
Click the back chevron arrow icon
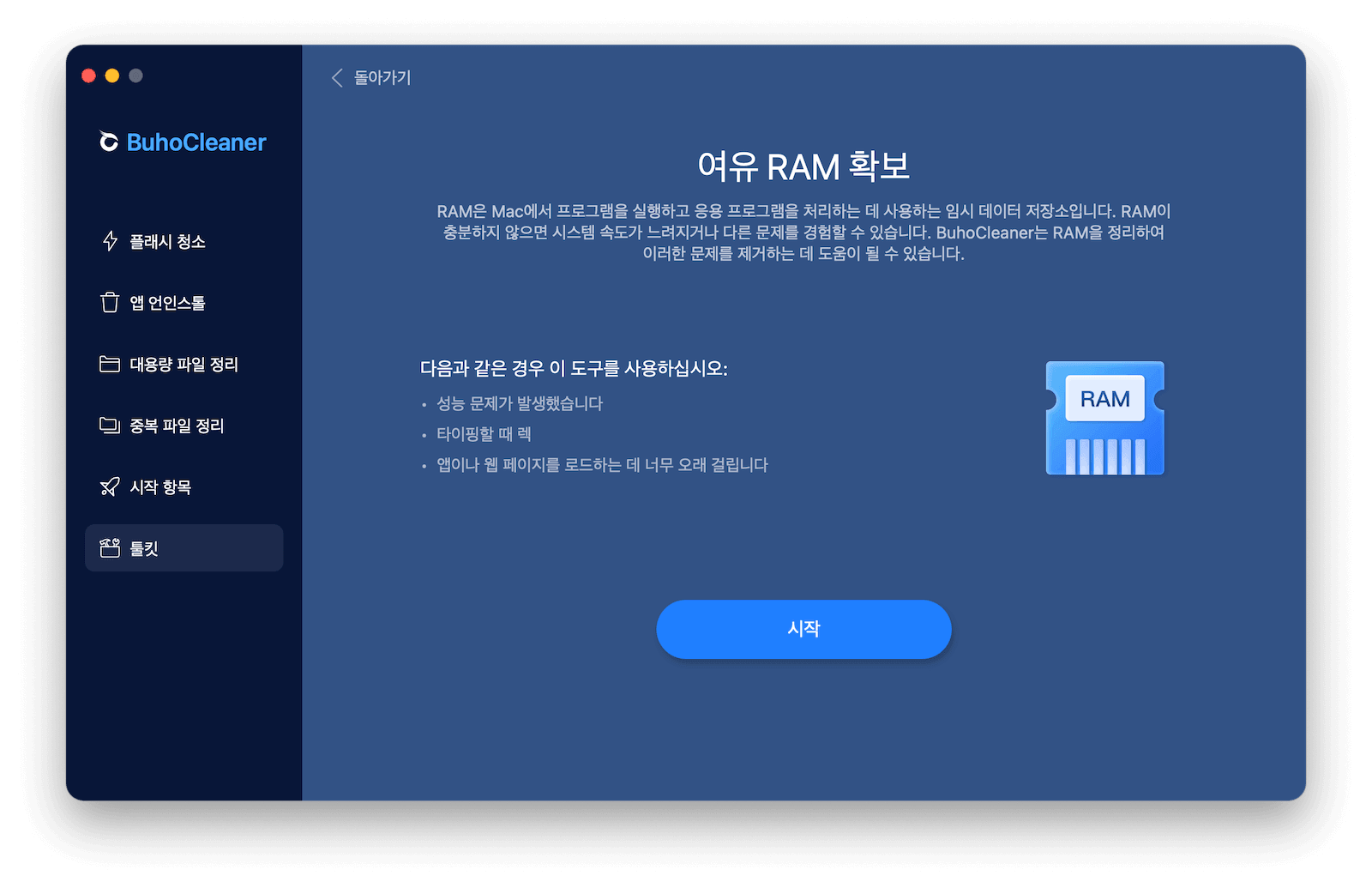(x=337, y=77)
